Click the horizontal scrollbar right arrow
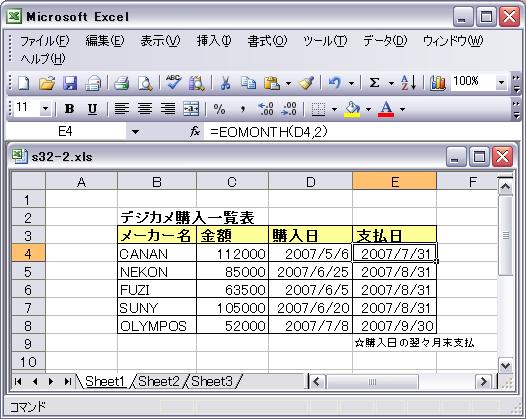This screenshot has width=526, height=419. click(x=483, y=382)
